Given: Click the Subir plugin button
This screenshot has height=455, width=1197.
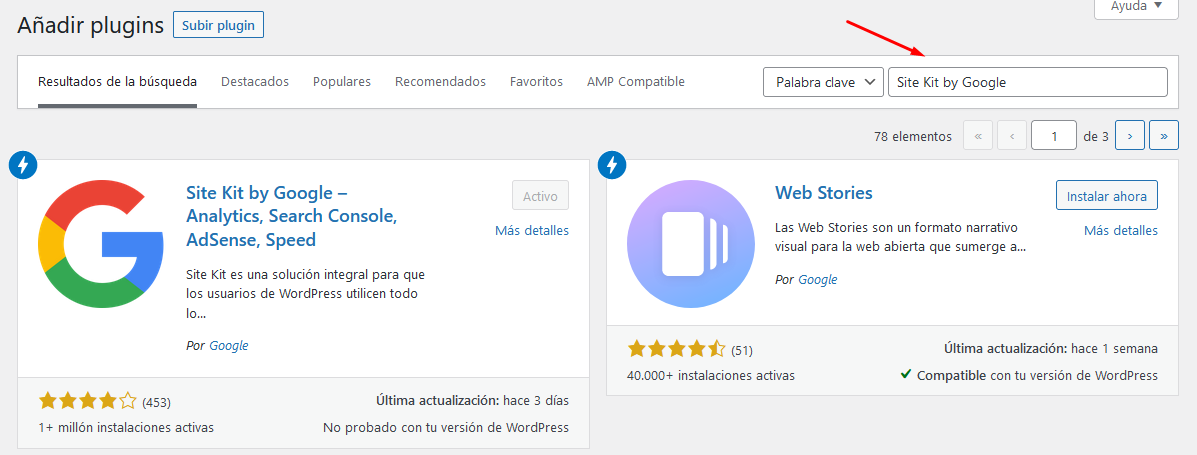Looking at the screenshot, I should coord(219,24).
